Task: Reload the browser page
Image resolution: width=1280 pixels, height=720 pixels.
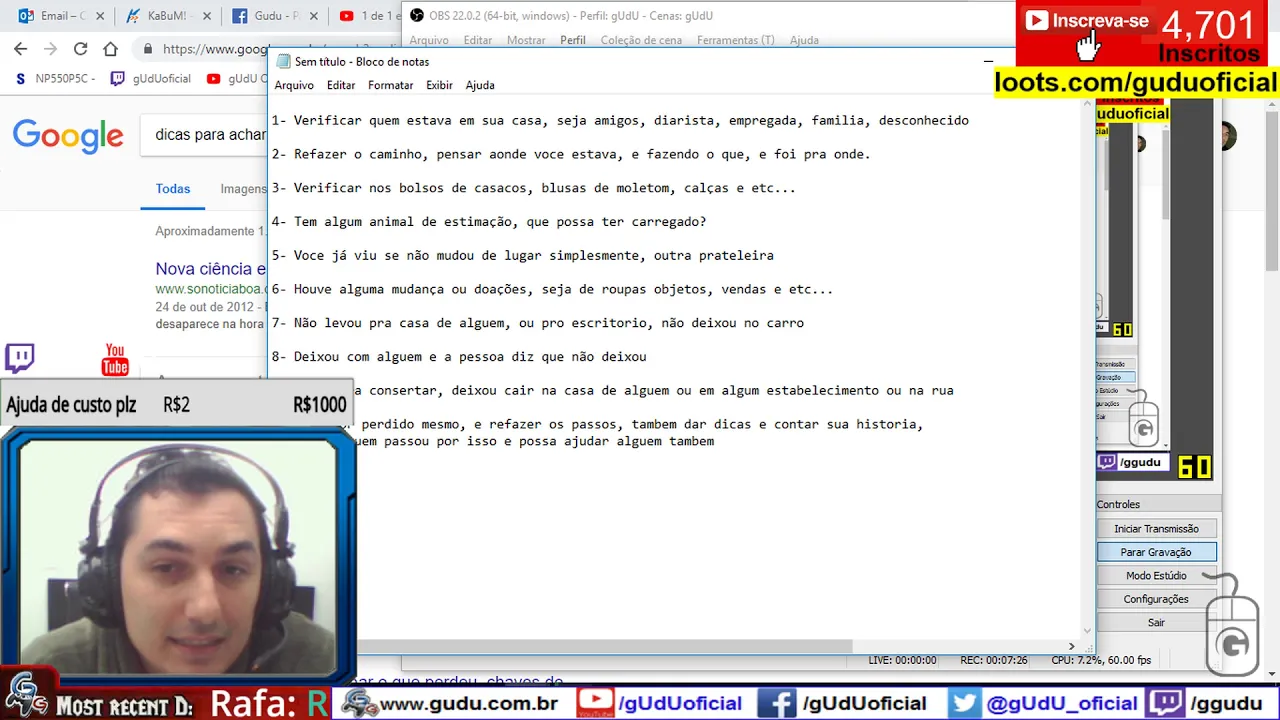Action: coord(80,49)
